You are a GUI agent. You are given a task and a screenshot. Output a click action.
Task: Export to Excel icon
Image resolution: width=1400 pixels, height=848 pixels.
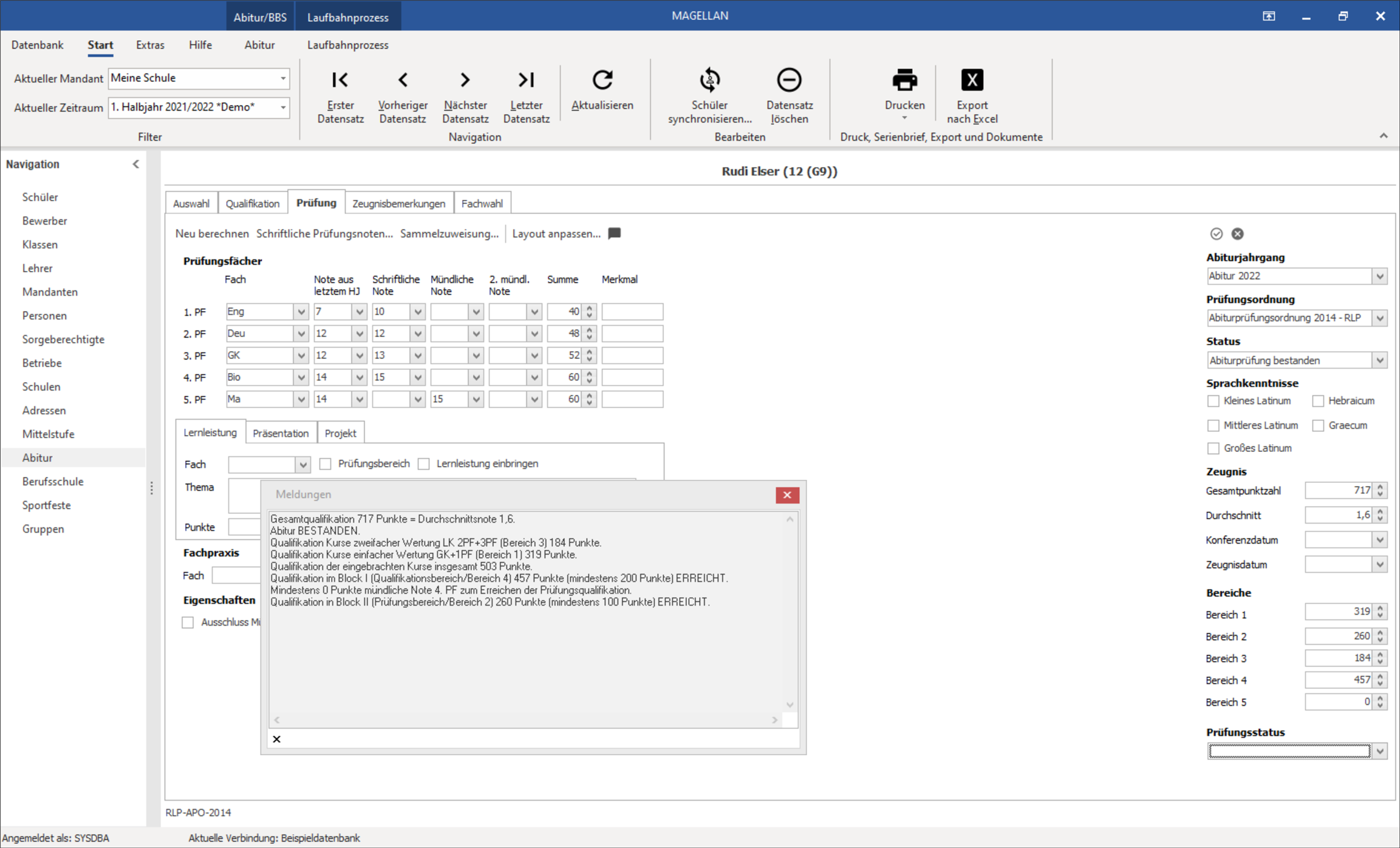(x=972, y=80)
